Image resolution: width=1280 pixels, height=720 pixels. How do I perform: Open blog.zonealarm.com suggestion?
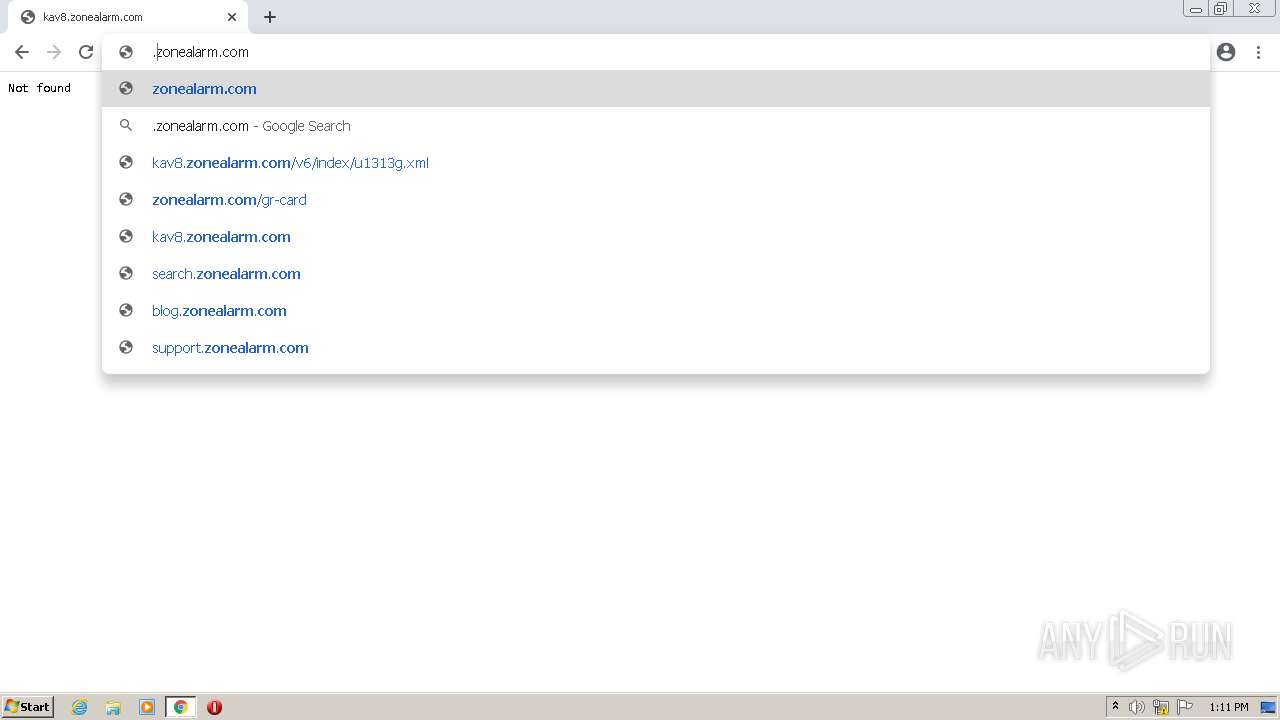click(656, 311)
